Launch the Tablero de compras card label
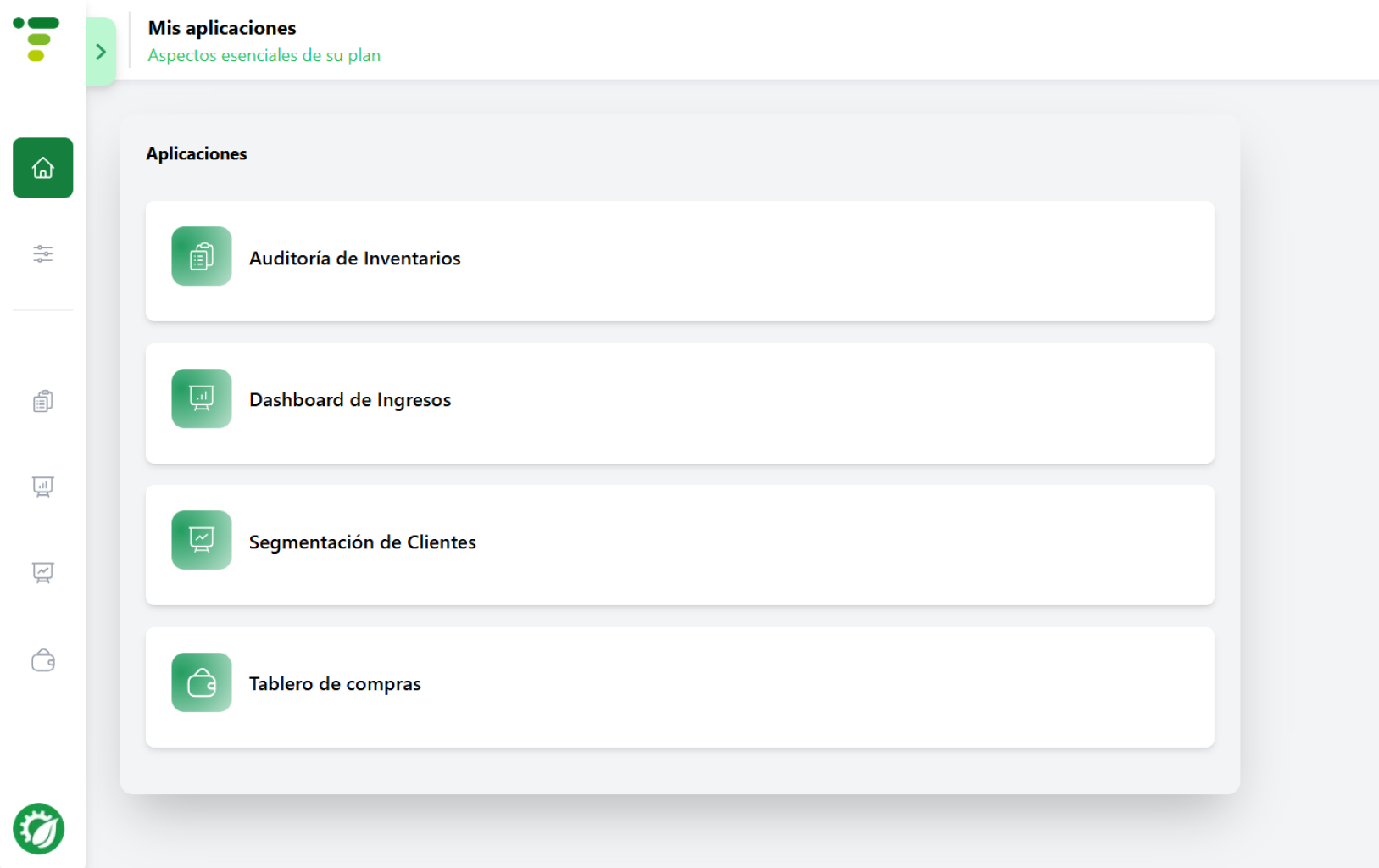Viewport: 1379px width, 868px height. tap(335, 684)
